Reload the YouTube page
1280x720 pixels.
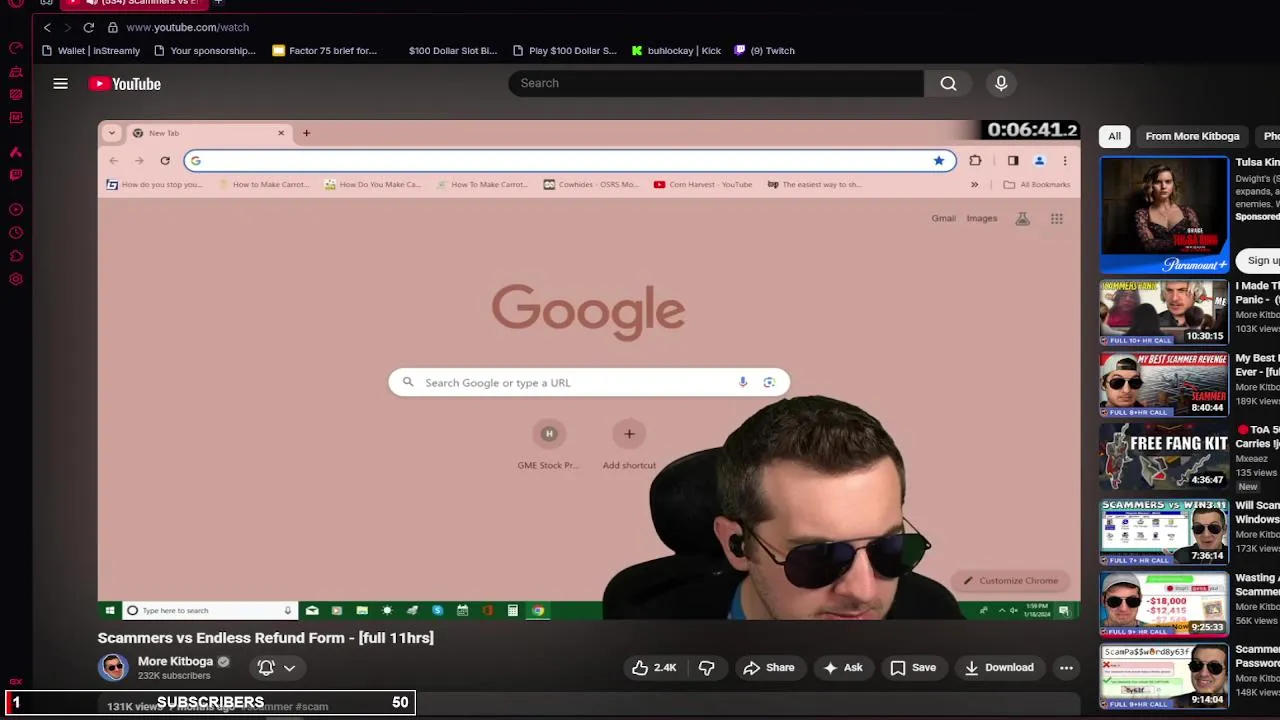pos(89,27)
